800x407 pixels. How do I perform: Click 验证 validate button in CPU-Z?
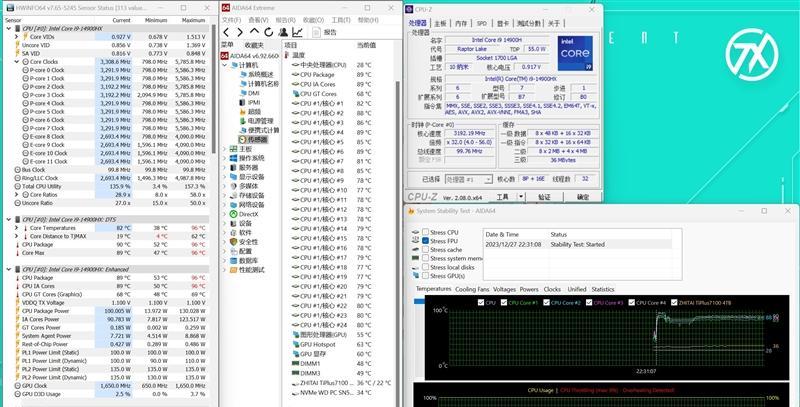pos(544,197)
